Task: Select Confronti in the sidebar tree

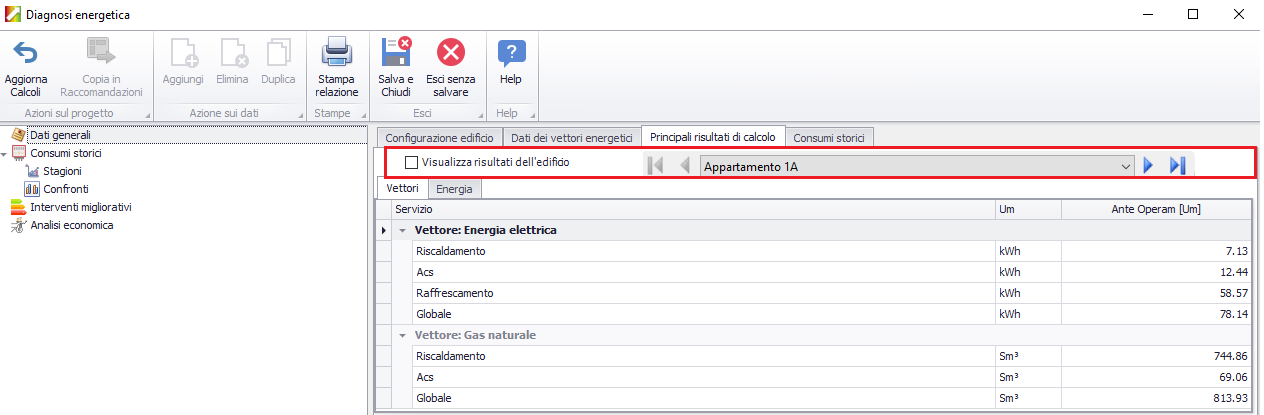Action: pyautogui.click(x=65, y=189)
